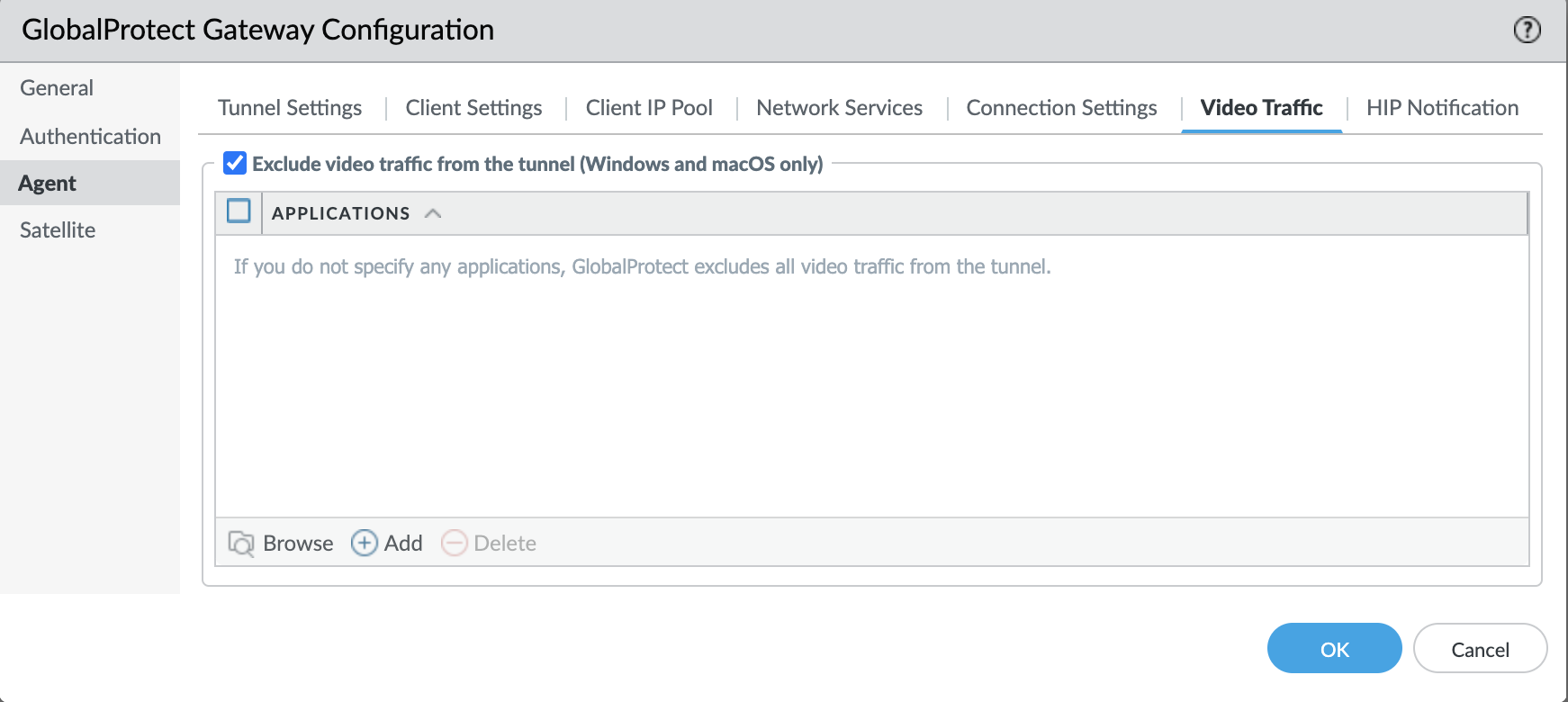Image resolution: width=1568 pixels, height=702 pixels.
Task: Go to Client IP Pool tab
Action: coord(649,108)
